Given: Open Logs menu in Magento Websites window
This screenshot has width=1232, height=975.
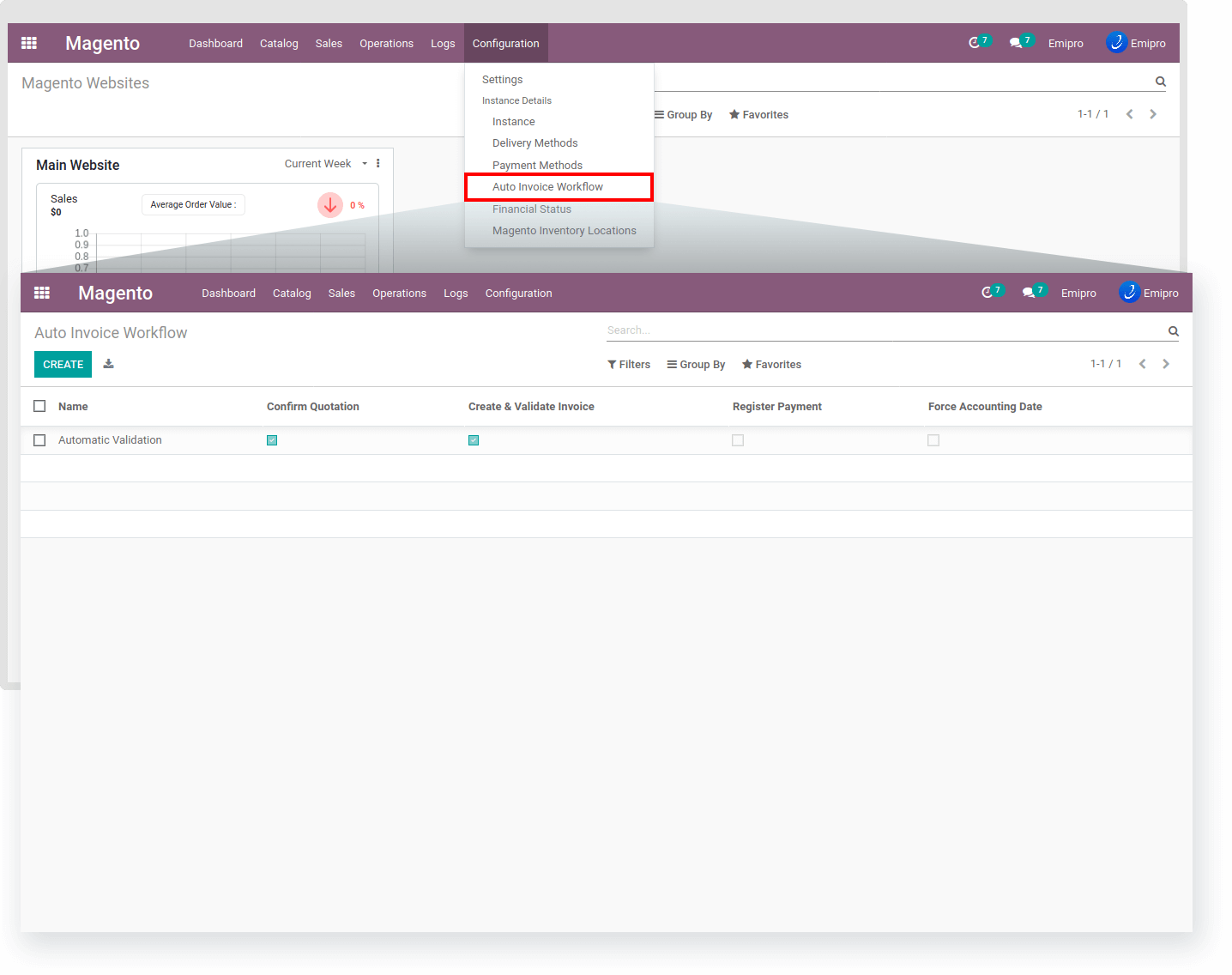Looking at the screenshot, I should [443, 44].
